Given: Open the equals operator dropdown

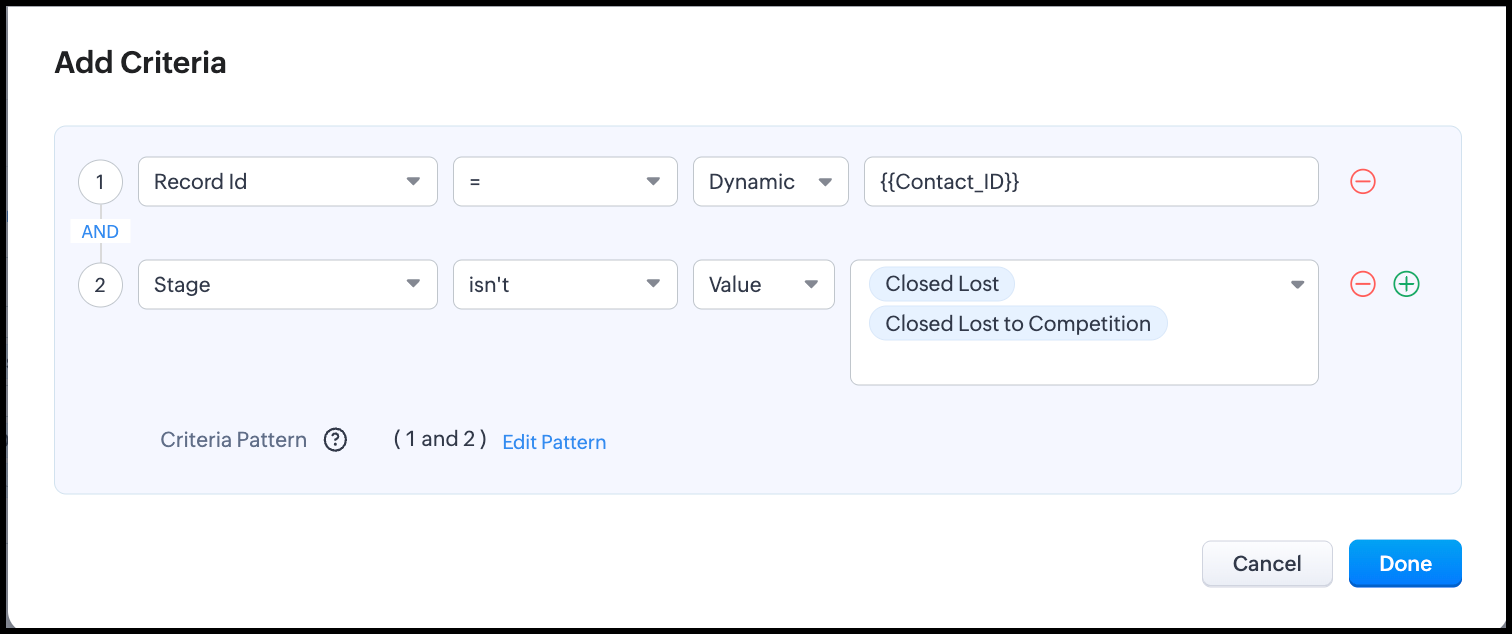Looking at the screenshot, I should [565, 182].
